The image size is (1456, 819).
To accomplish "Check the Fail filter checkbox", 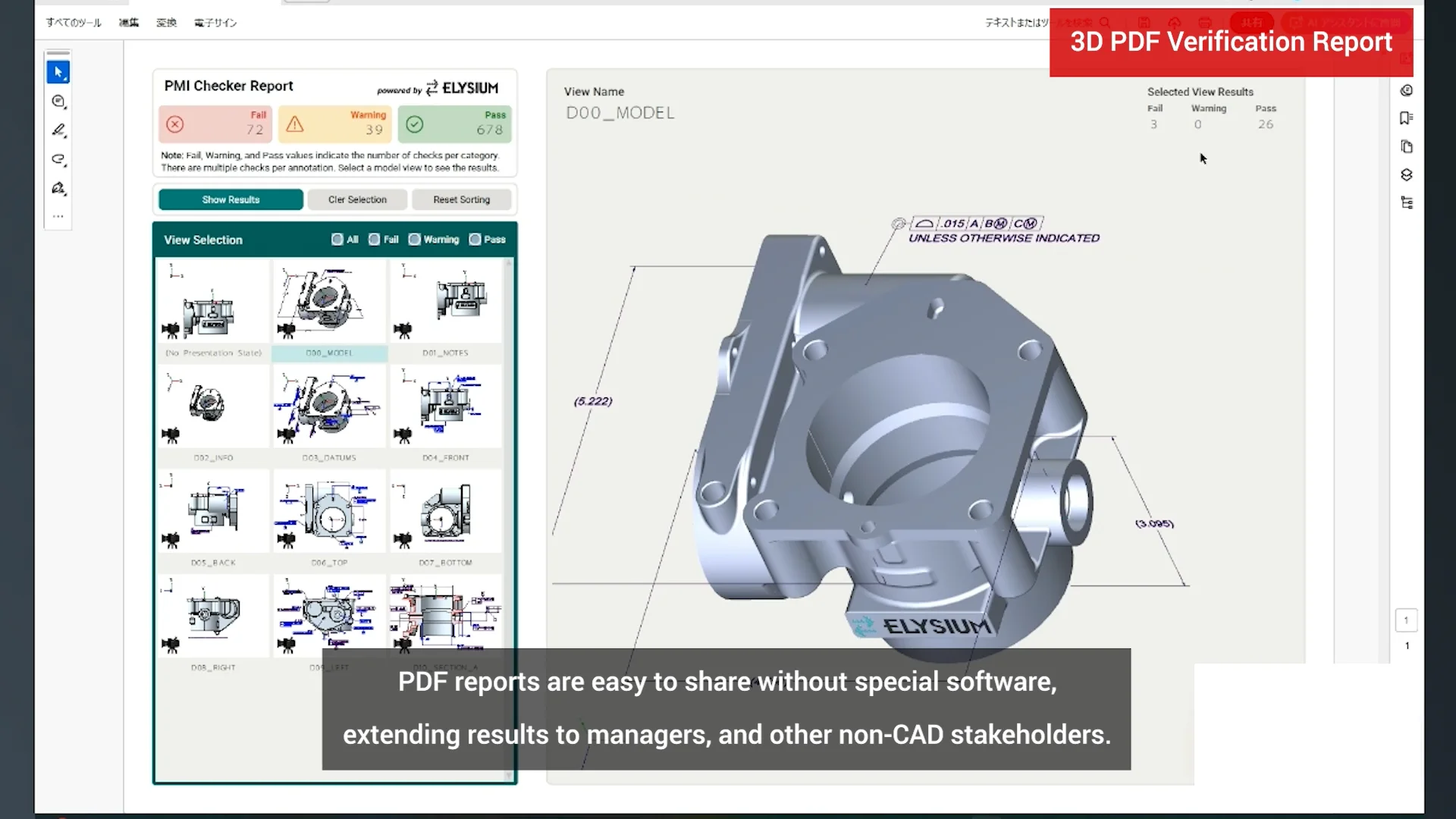I will [x=375, y=240].
